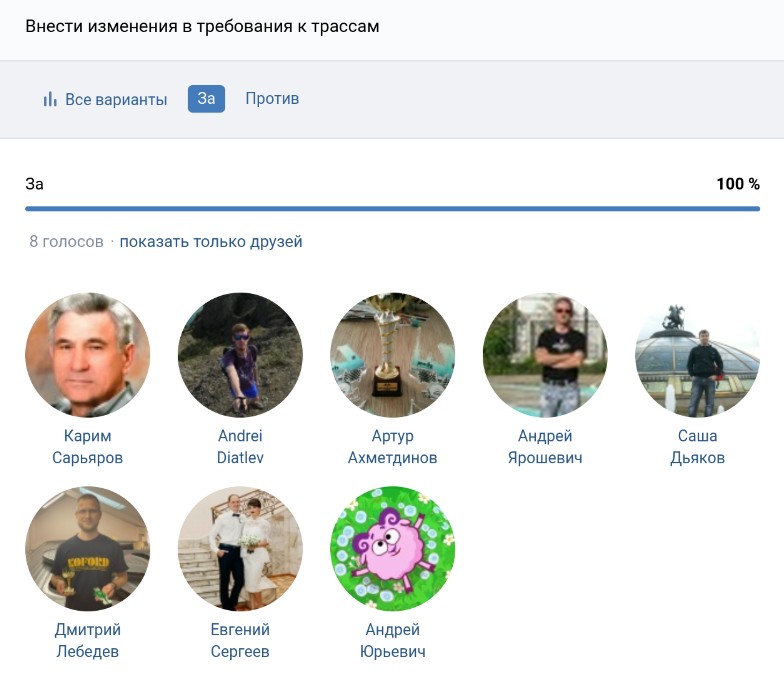
Task: Click the За 100% progress bar
Action: tap(392, 209)
